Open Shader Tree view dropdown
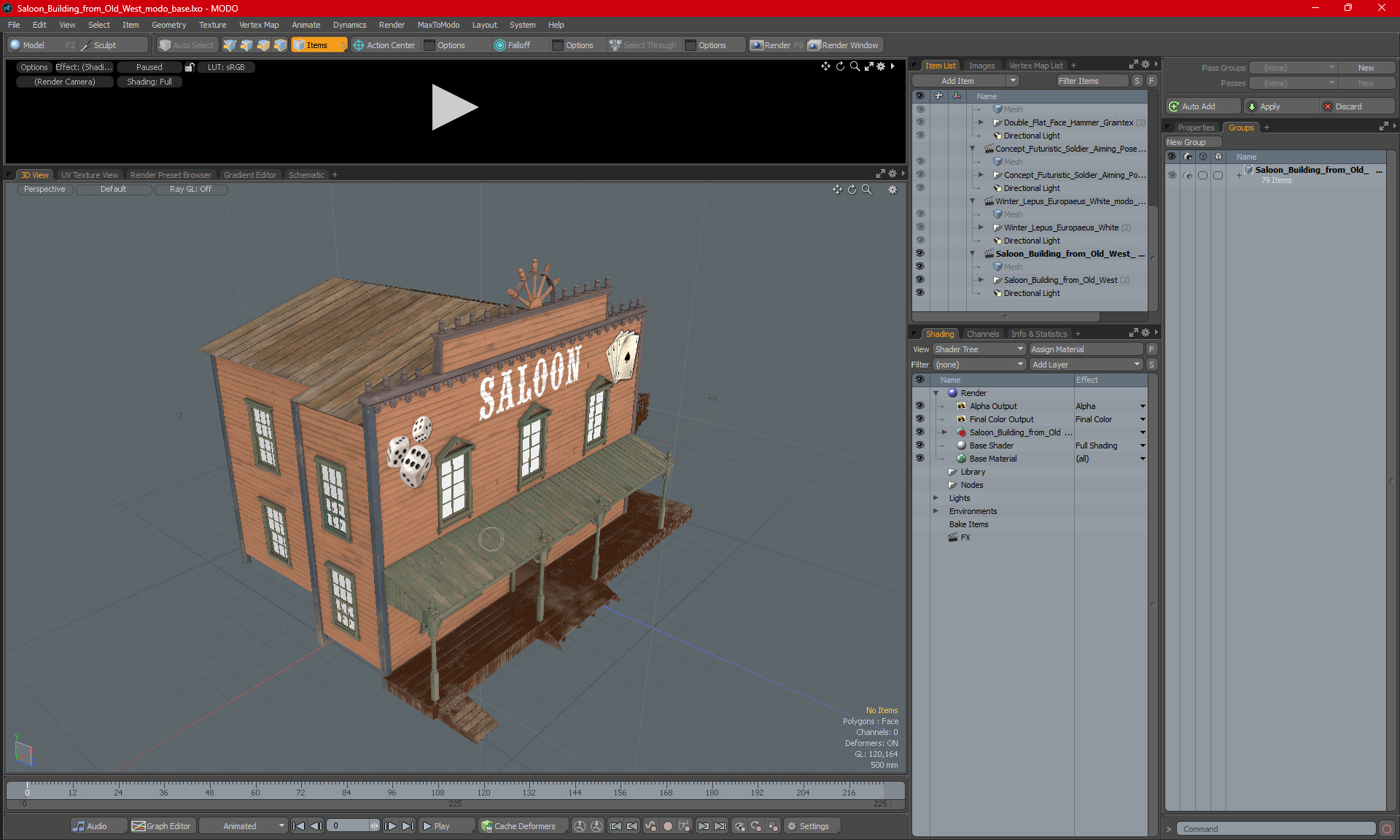The image size is (1400, 840). (979, 349)
